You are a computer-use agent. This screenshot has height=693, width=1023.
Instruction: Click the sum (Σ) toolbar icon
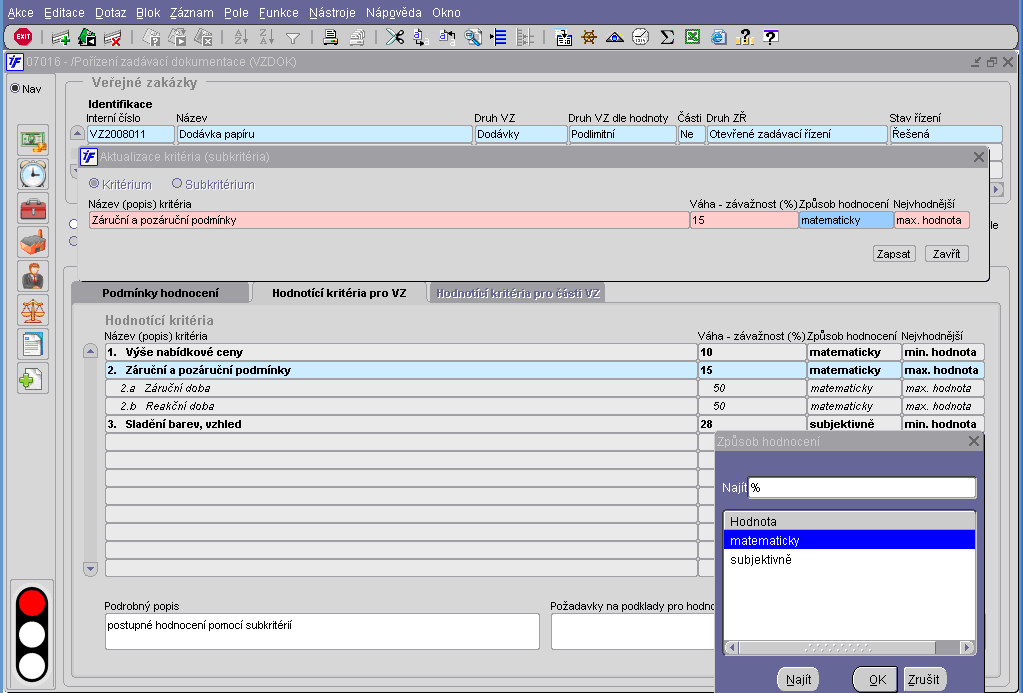pyautogui.click(x=666, y=37)
